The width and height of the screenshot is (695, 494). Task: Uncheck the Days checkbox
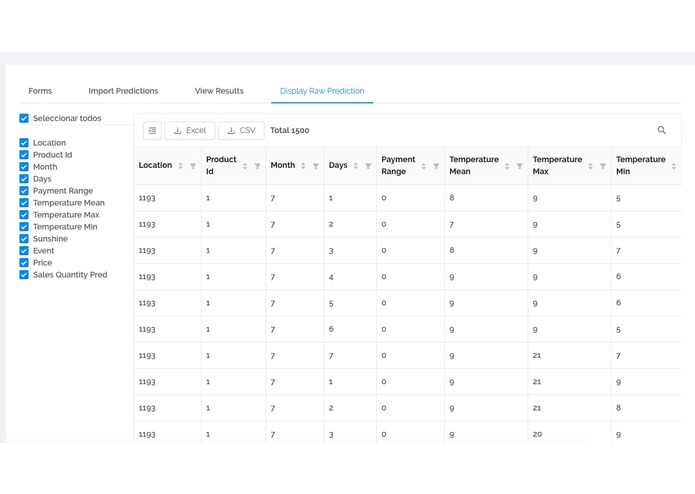tap(24, 179)
